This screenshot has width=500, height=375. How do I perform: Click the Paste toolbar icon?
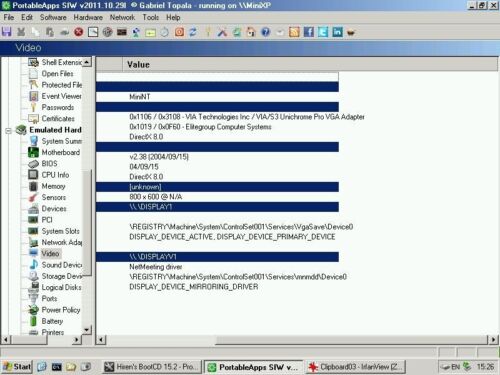[x=50, y=32]
